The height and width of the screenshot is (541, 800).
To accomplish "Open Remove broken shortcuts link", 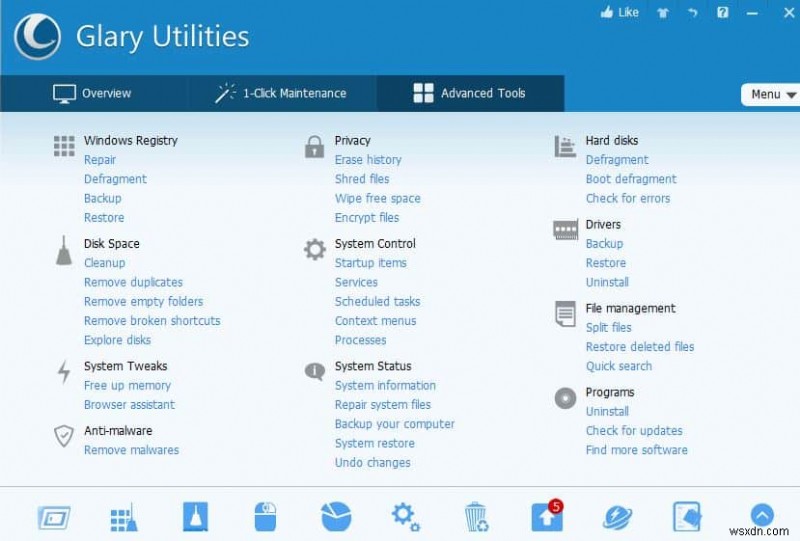I will pos(152,321).
